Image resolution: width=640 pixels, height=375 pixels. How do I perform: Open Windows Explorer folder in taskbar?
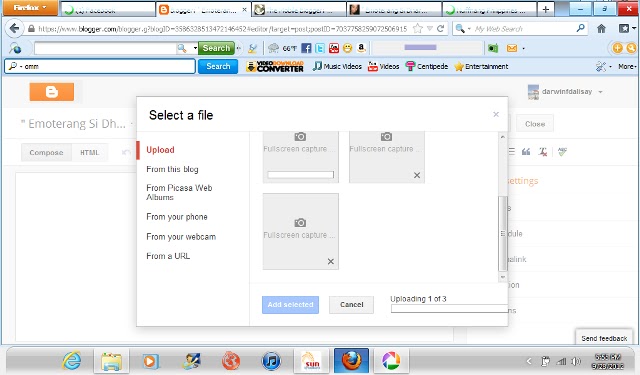pos(111,361)
